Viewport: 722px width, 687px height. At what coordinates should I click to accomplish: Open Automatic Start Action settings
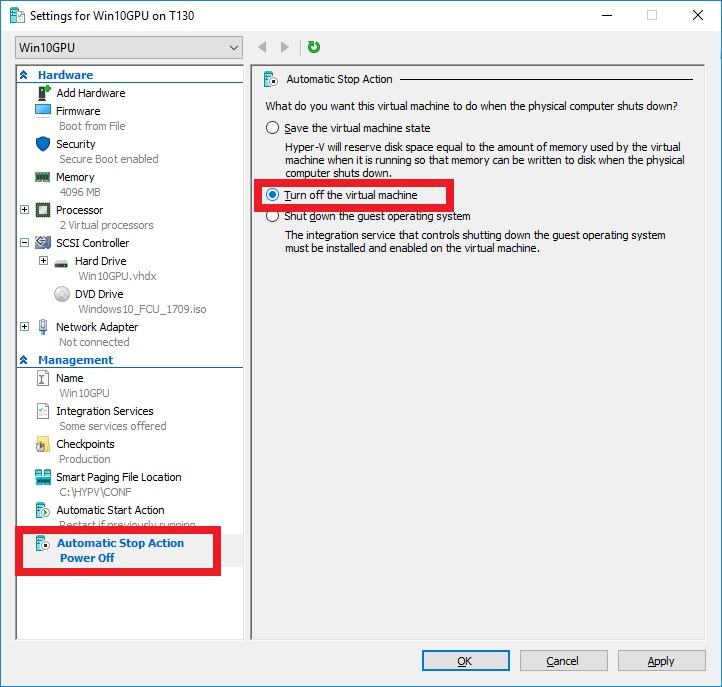(110, 510)
